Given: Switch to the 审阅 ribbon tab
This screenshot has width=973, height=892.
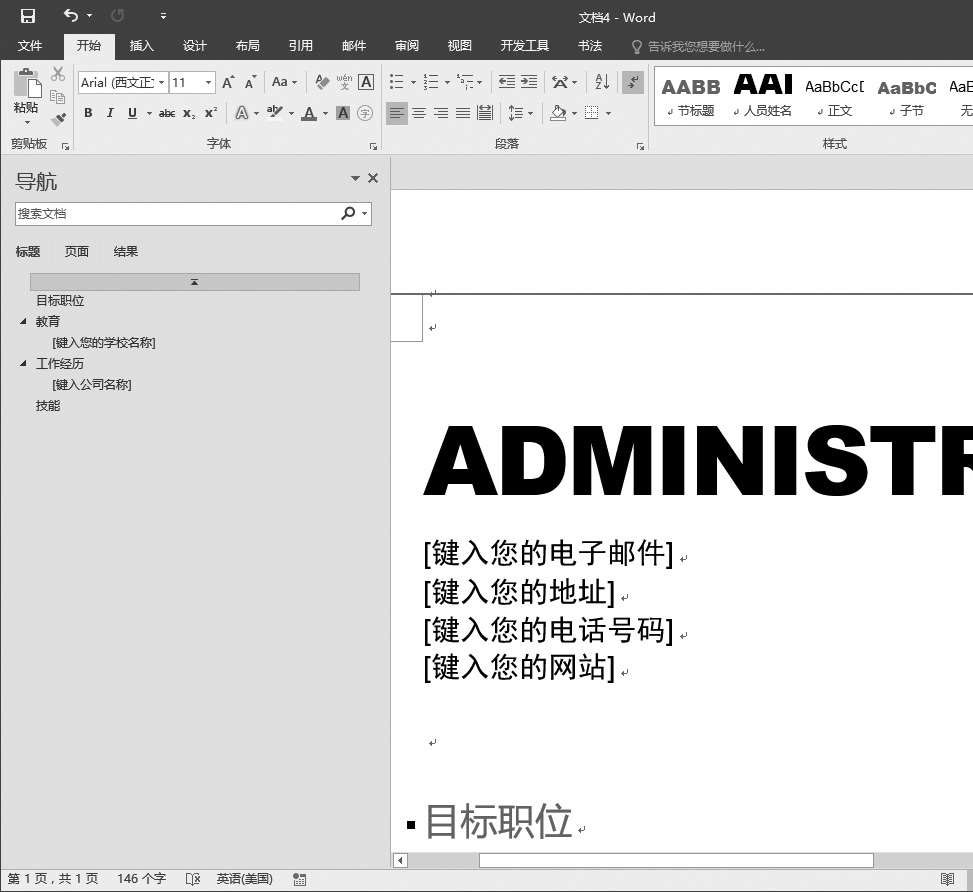Looking at the screenshot, I should tap(406, 46).
